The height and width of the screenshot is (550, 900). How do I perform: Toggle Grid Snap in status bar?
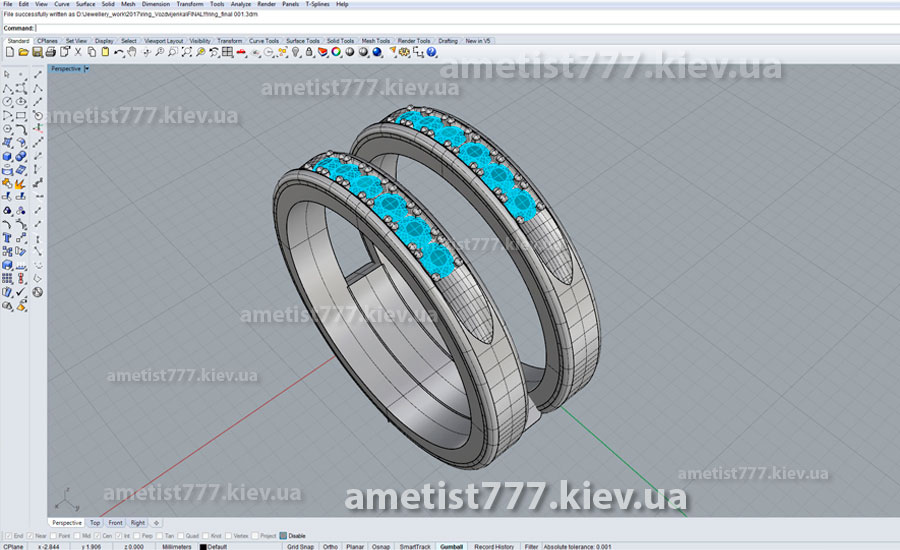pos(300,547)
